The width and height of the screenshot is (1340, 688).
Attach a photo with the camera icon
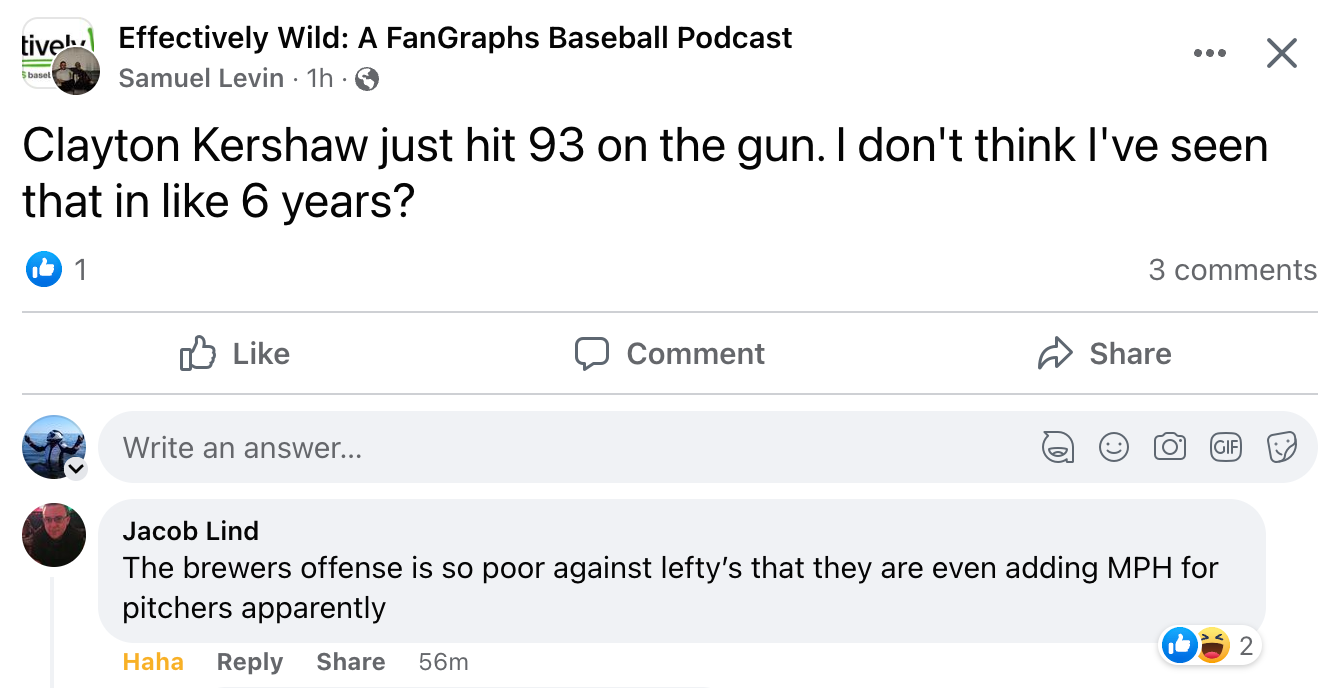click(1169, 447)
